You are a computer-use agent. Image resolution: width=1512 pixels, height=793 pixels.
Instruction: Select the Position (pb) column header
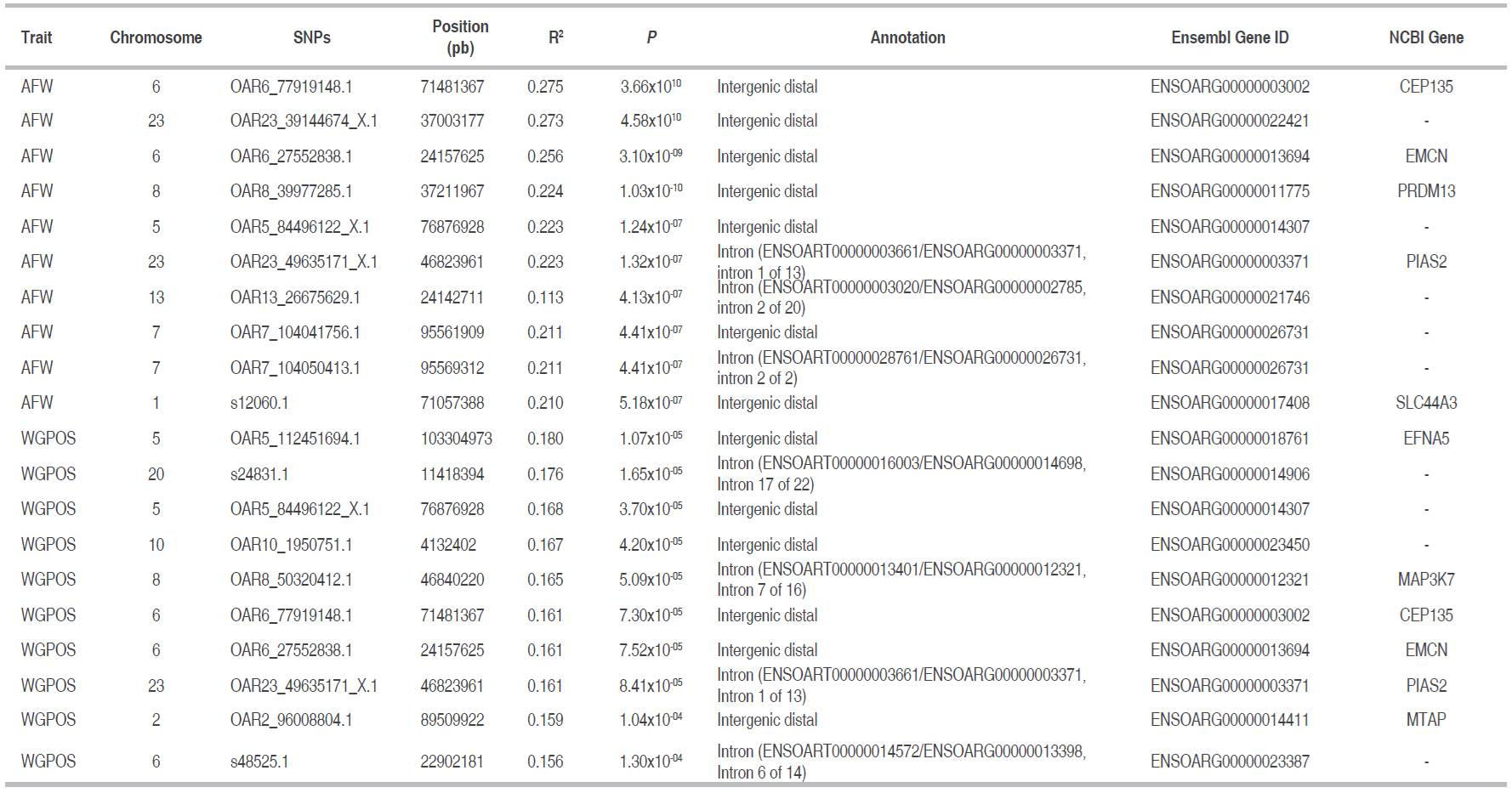coord(460,37)
